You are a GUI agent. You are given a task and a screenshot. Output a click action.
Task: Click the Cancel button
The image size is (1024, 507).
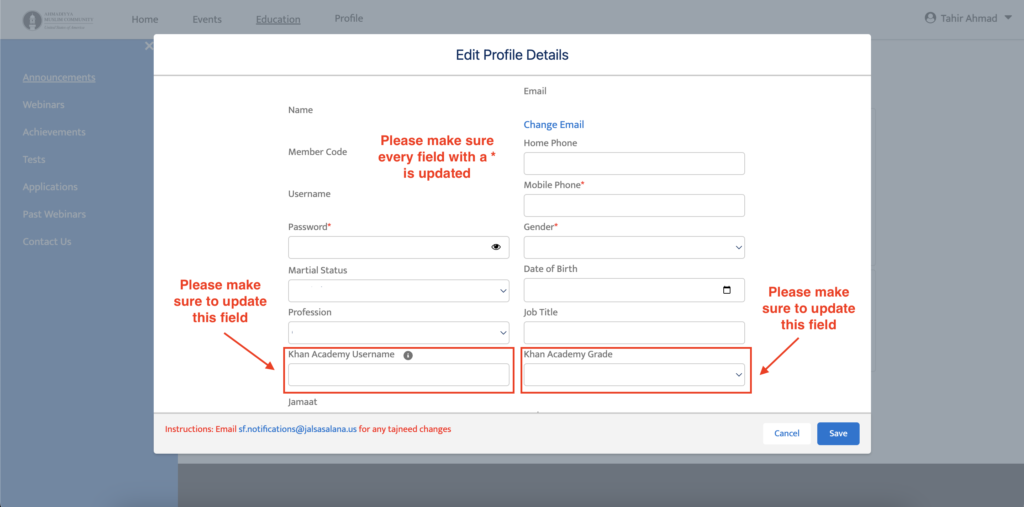[x=787, y=434]
